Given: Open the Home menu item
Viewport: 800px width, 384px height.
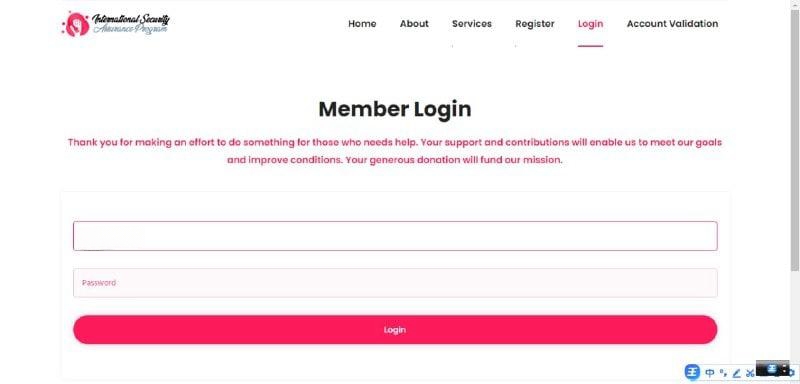Looking at the screenshot, I should tap(362, 23).
